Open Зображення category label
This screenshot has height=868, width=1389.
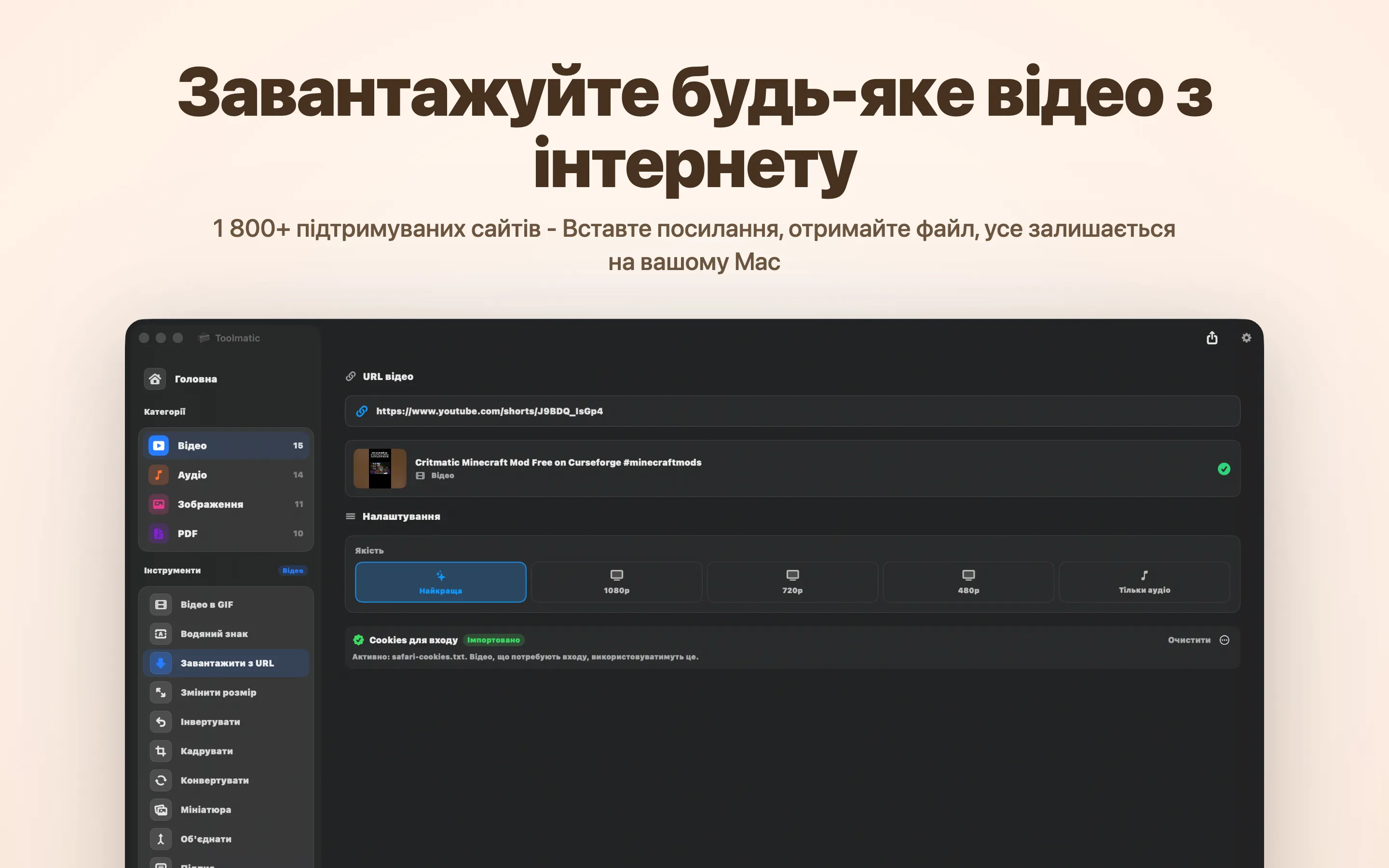[211, 504]
